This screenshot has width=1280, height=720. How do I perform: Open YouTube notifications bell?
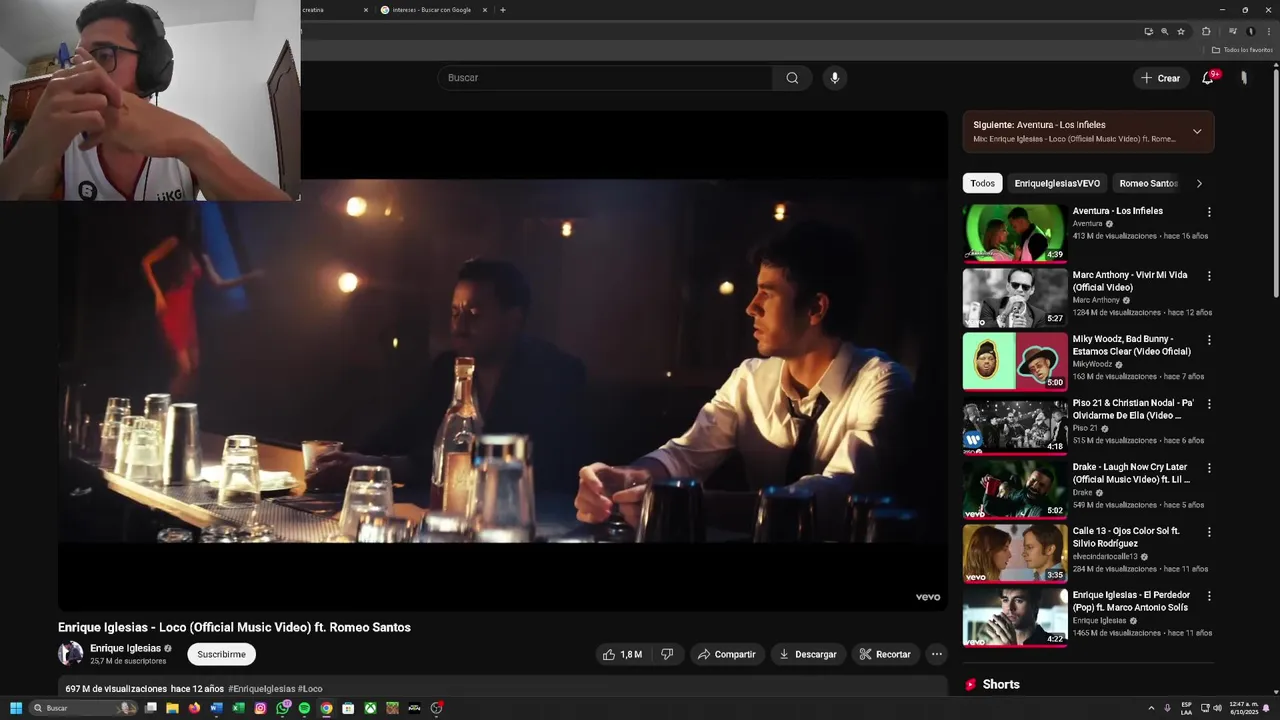click(x=1208, y=78)
